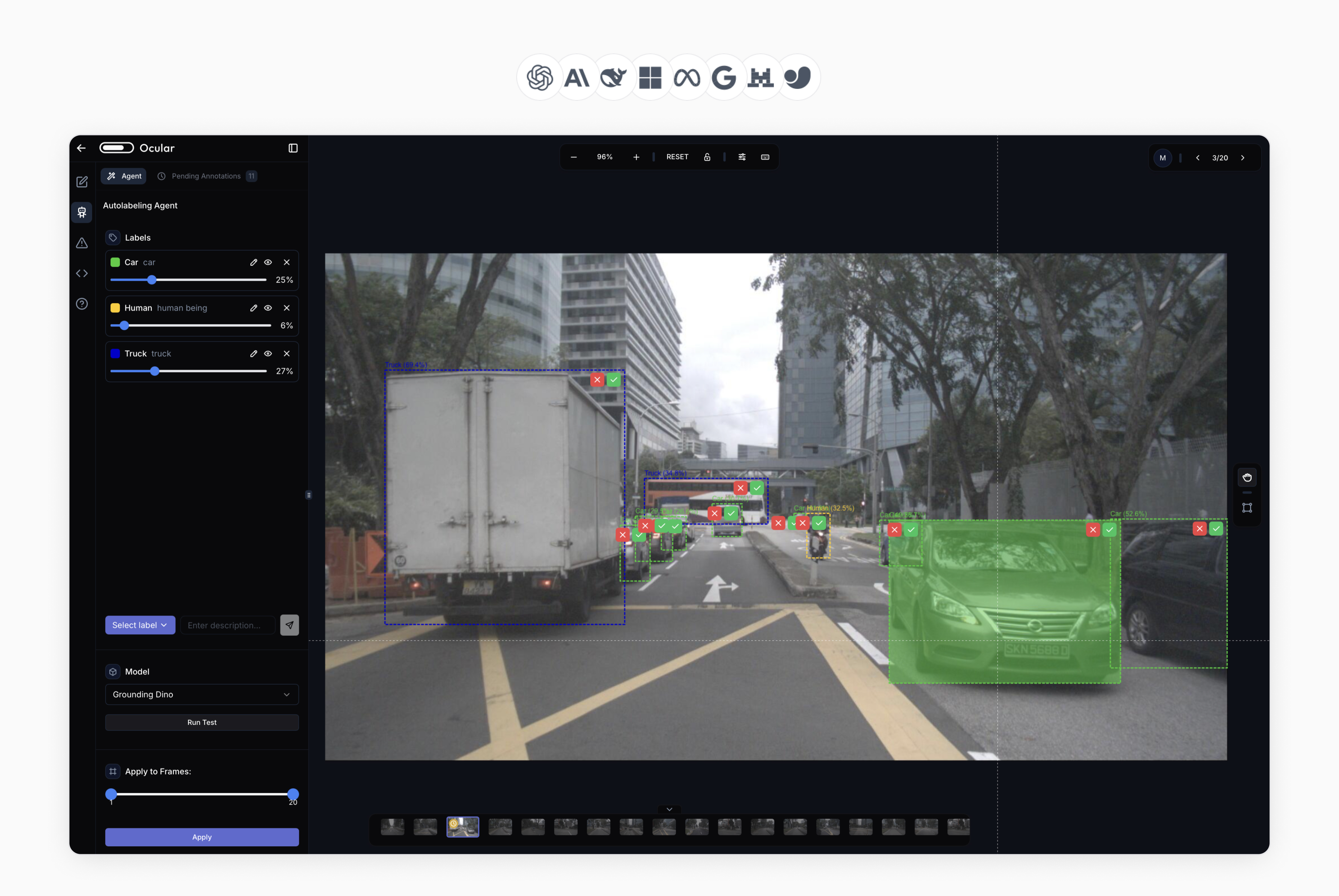The width and height of the screenshot is (1339, 896).
Task: Toggle visibility of the Car label
Action: (268, 262)
